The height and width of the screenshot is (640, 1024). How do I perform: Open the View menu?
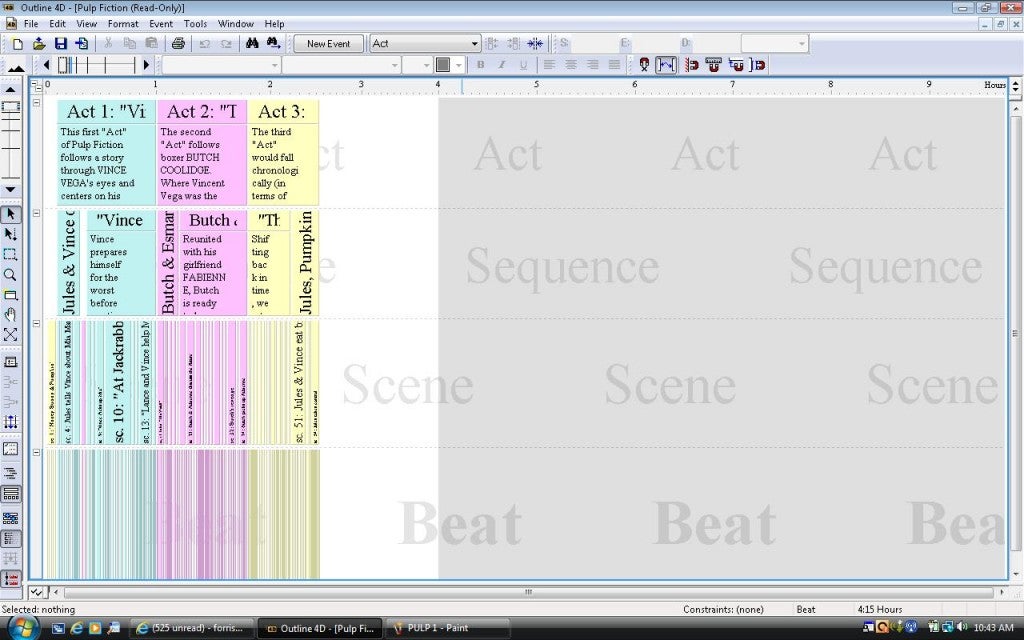click(x=86, y=24)
